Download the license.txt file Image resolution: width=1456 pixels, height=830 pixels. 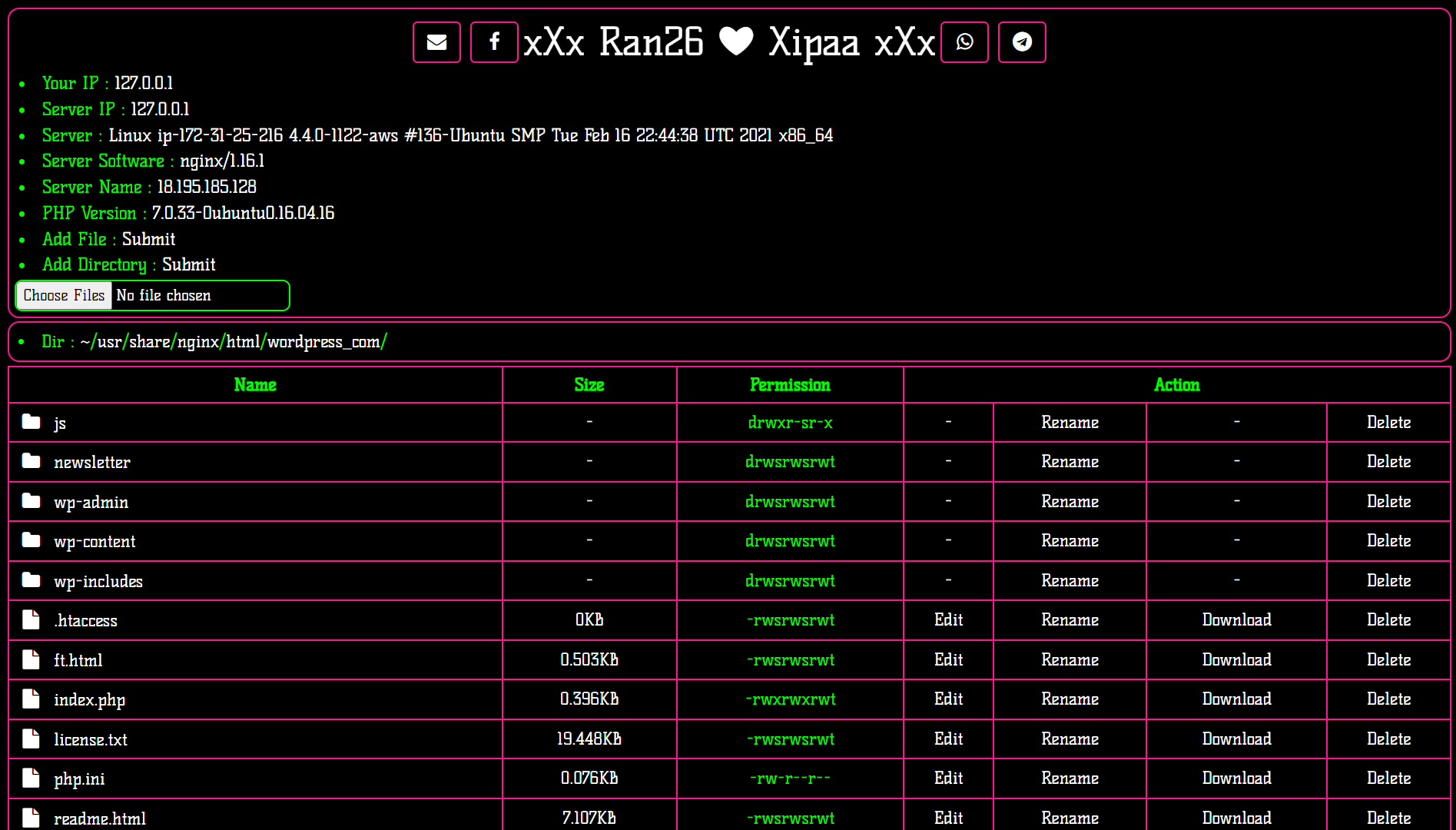tap(1237, 739)
